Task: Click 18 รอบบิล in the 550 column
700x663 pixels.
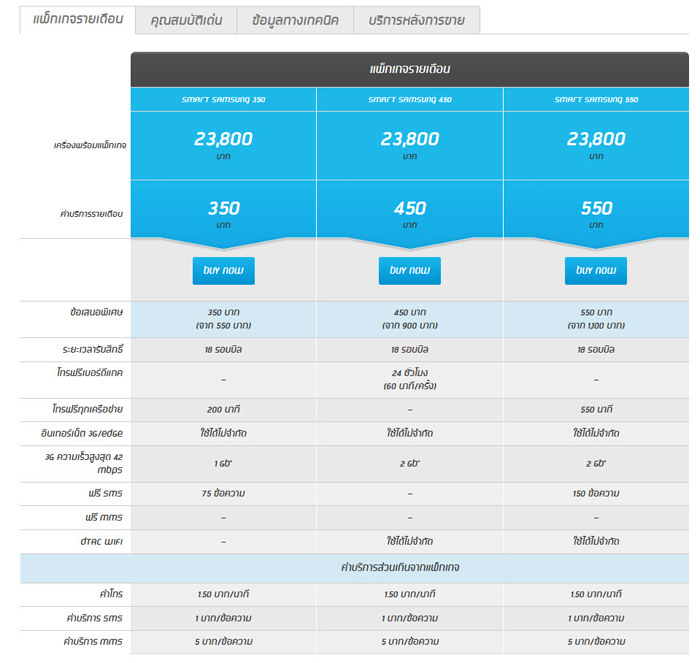Action: tap(596, 350)
